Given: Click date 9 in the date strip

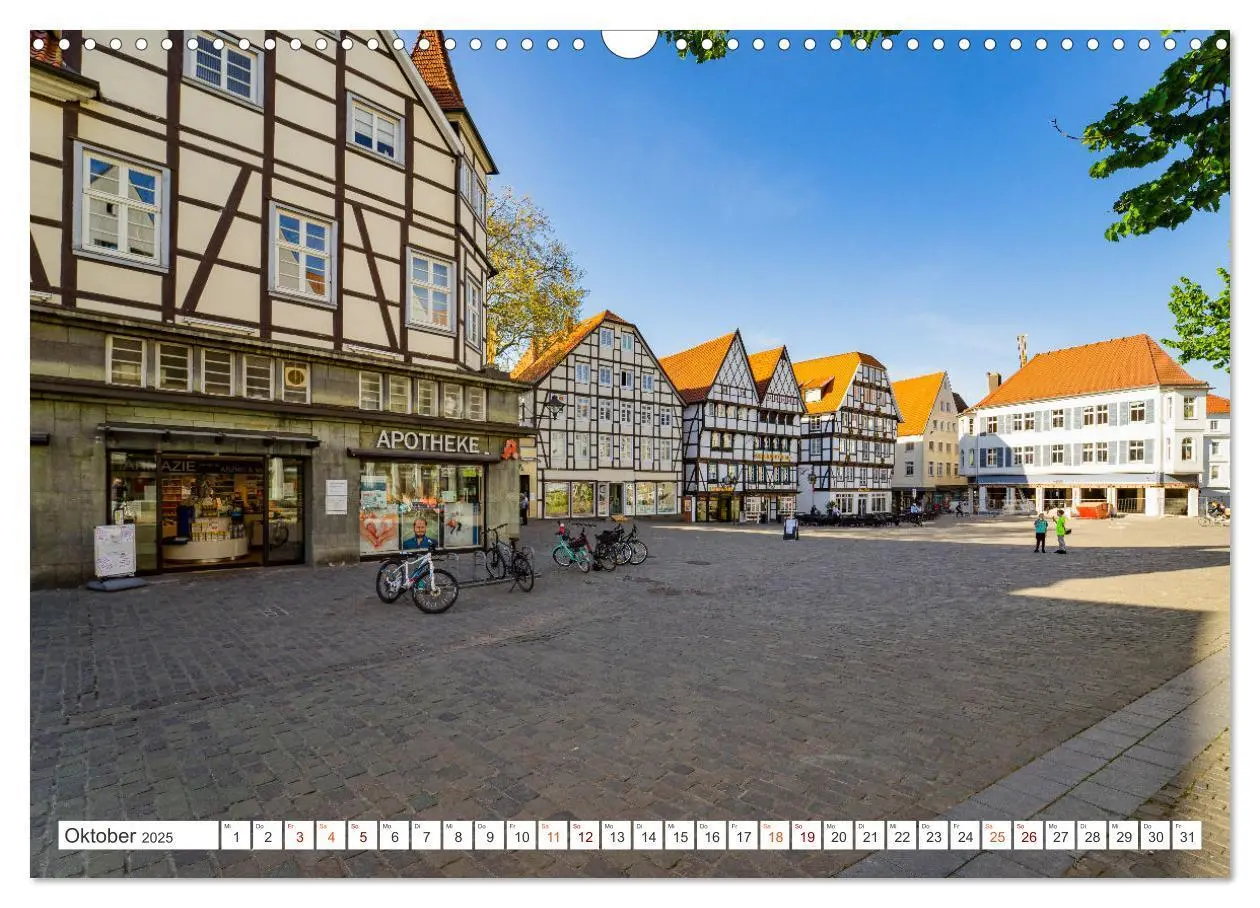Looking at the screenshot, I should pyautogui.click(x=489, y=836).
